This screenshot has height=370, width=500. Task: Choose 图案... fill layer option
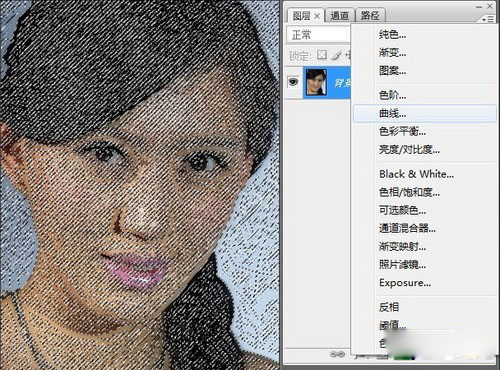pyautogui.click(x=392, y=70)
